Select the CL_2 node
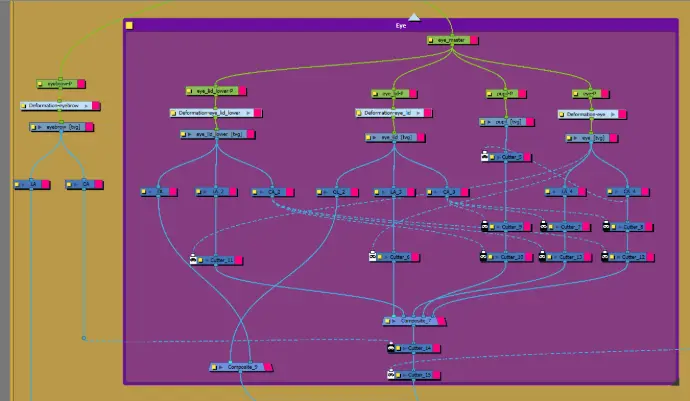690x401 pixels. 337,192
